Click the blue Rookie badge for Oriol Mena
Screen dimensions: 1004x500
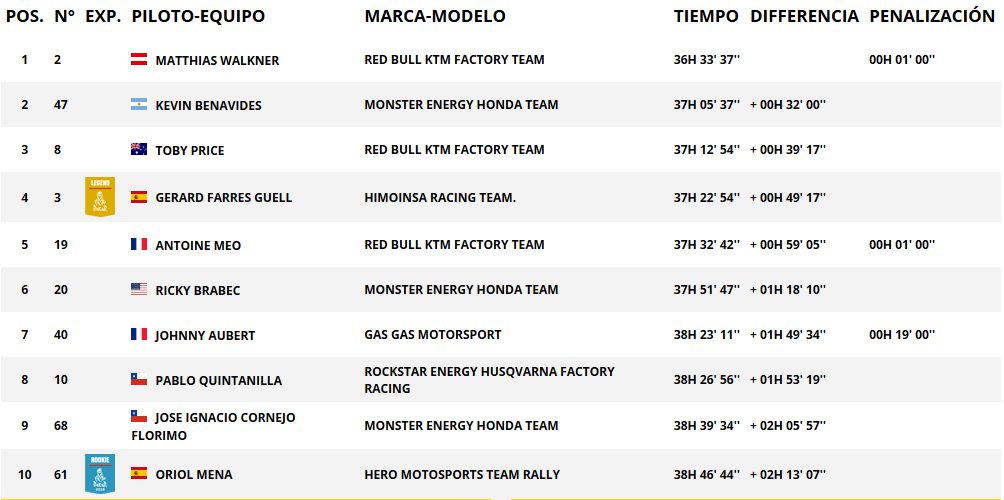pyautogui.click(x=100, y=474)
